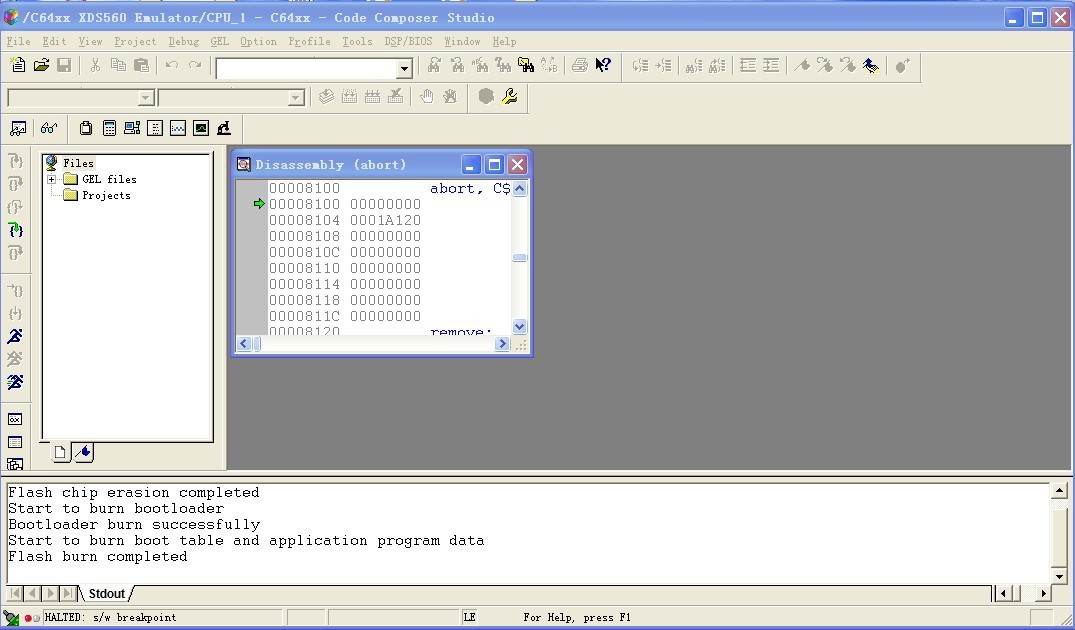Click the eyeglasses watch window icon
The image size is (1075, 630).
[49, 128]
